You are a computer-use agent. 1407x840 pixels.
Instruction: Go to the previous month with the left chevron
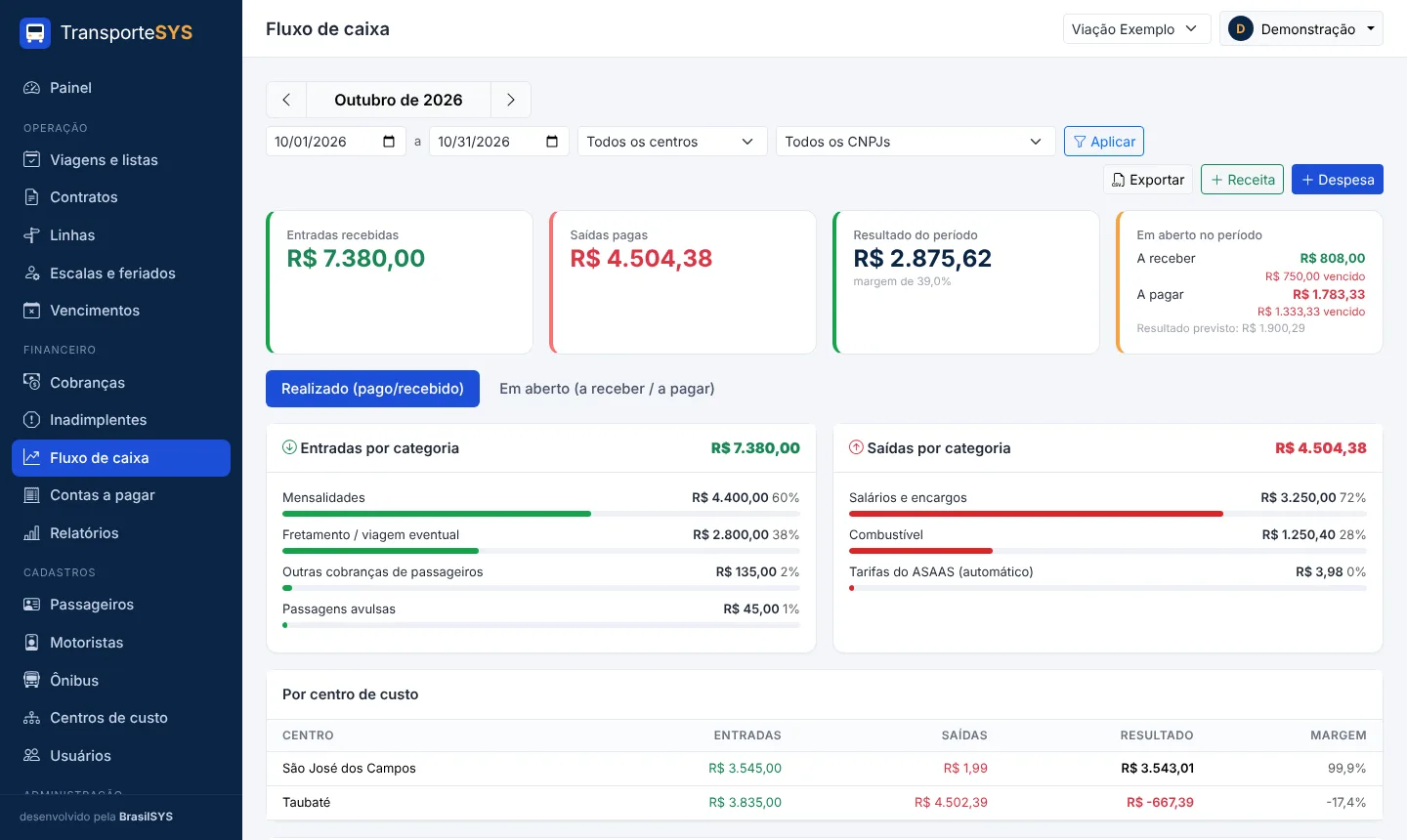click(x=286, y=100)
